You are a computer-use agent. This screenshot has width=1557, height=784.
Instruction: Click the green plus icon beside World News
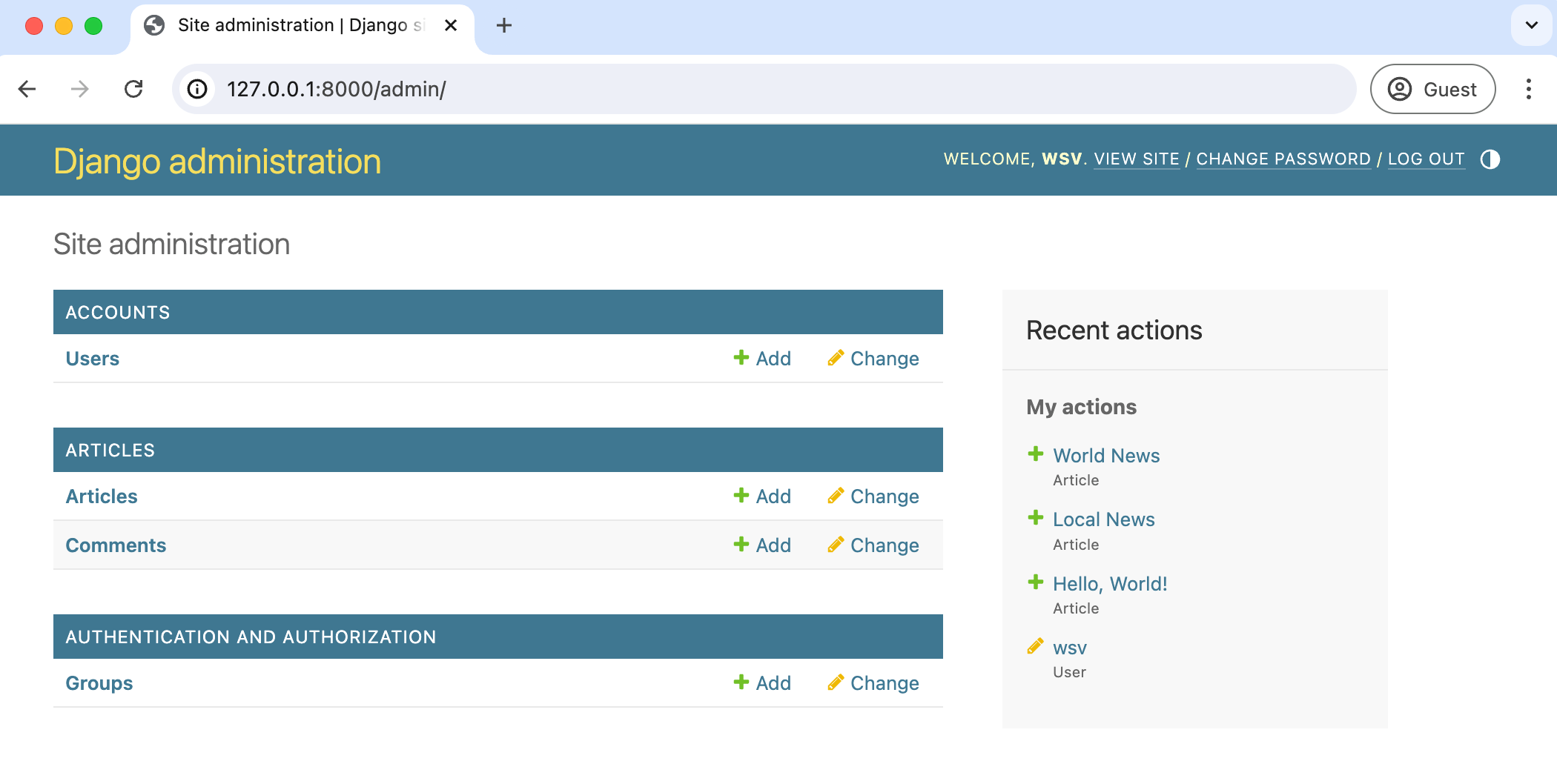[1036, 454]
